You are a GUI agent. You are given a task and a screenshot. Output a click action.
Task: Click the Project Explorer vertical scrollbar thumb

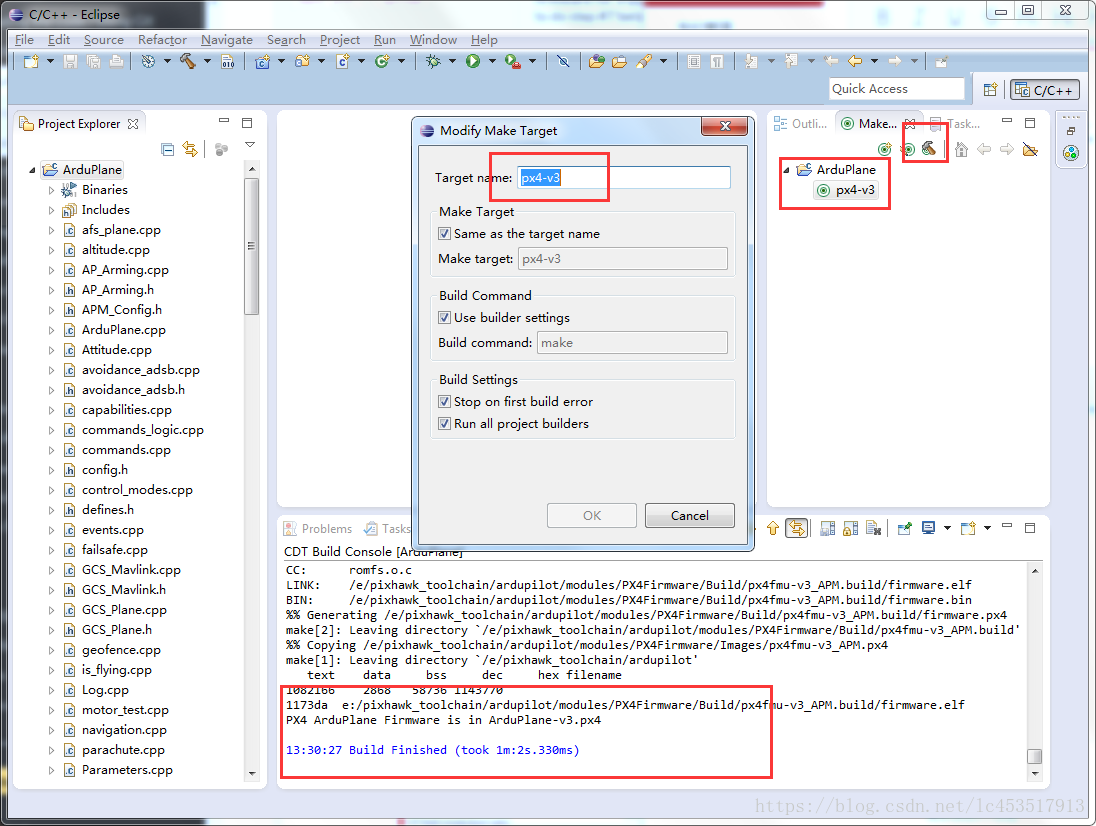[252, 246]
